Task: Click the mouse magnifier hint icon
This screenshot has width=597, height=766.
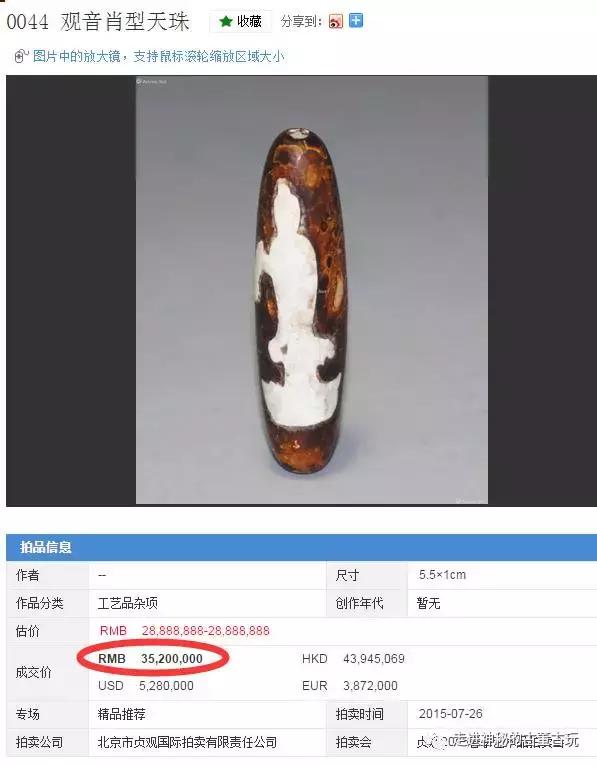Action: pyautogui.click(x=21, y=57)
